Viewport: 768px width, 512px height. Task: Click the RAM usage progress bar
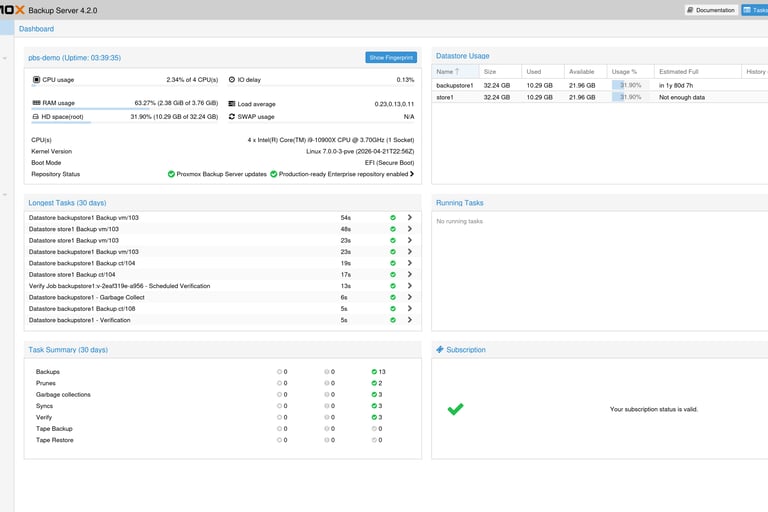coord(125,109)
